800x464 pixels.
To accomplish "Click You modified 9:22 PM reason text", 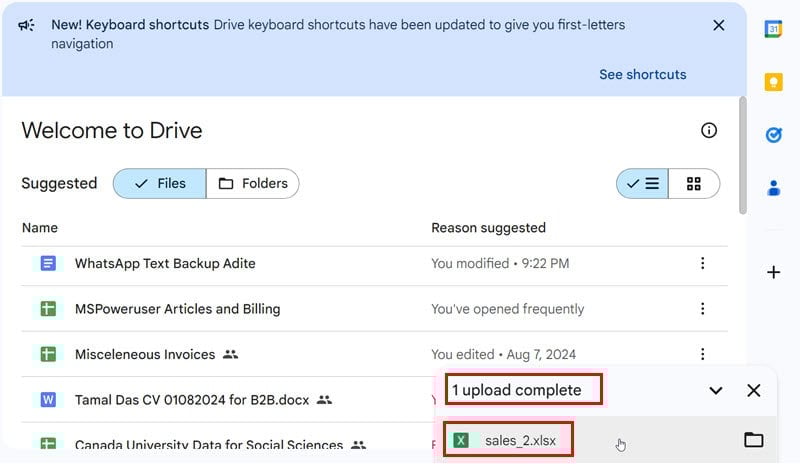I will click(500, 263).
